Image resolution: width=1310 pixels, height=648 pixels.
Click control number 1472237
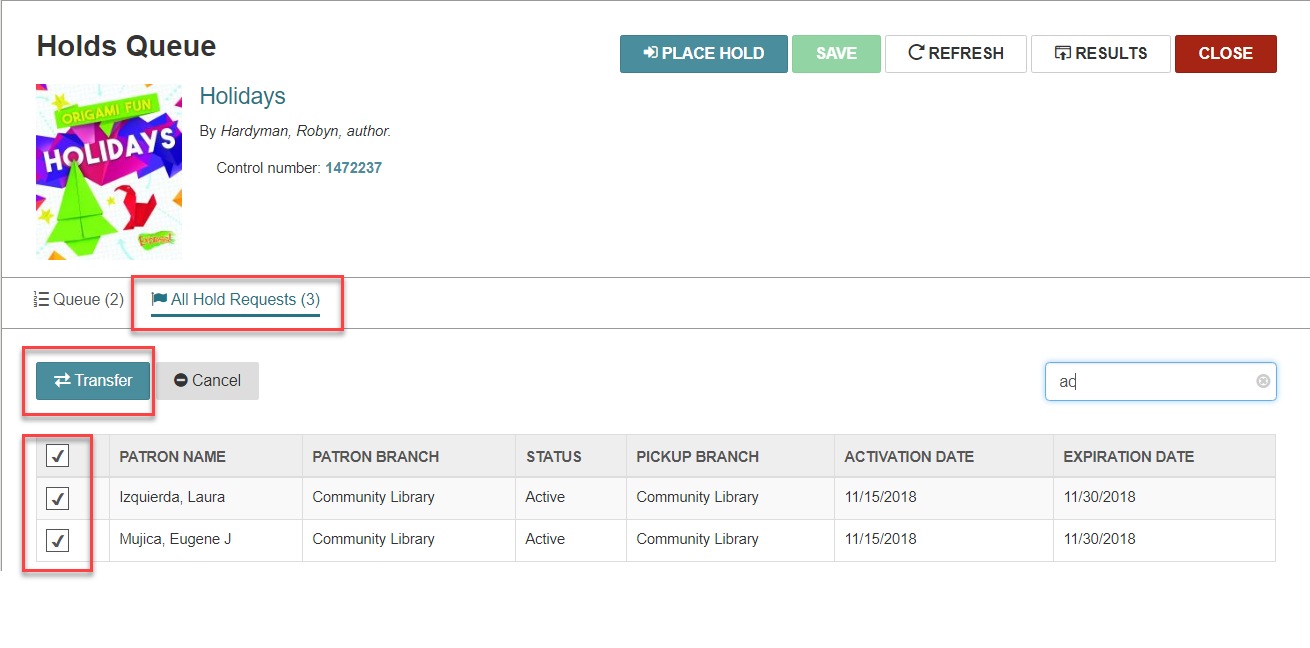pos(353,168)
